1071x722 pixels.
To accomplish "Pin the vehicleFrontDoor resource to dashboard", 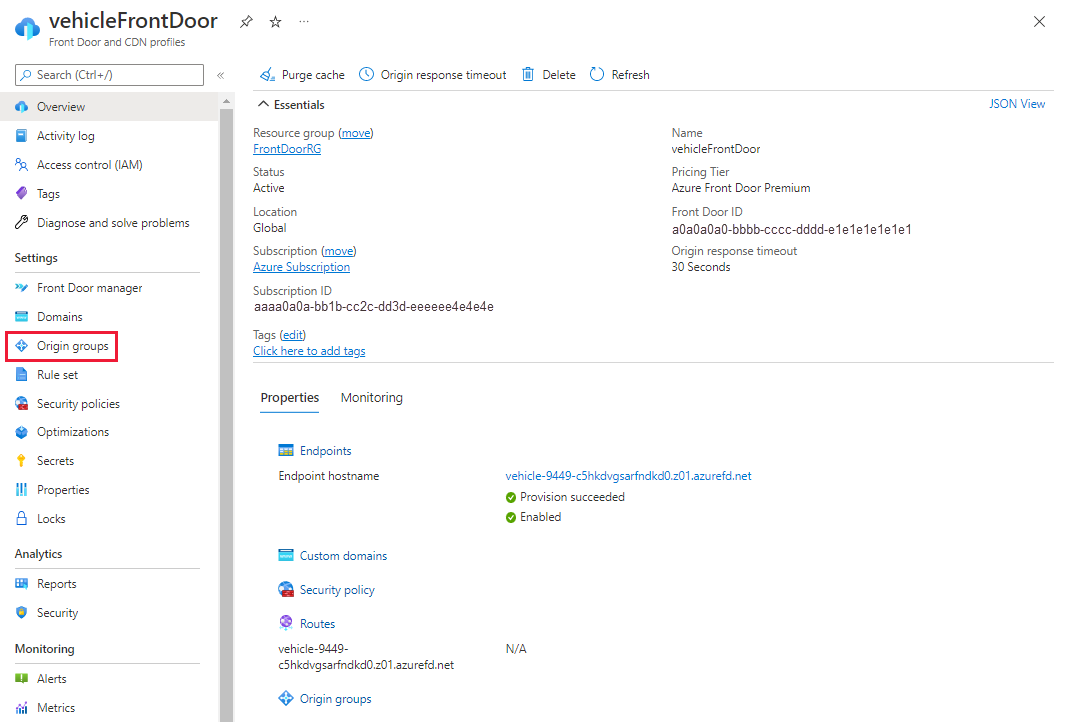I will click(x=246, y=22).
